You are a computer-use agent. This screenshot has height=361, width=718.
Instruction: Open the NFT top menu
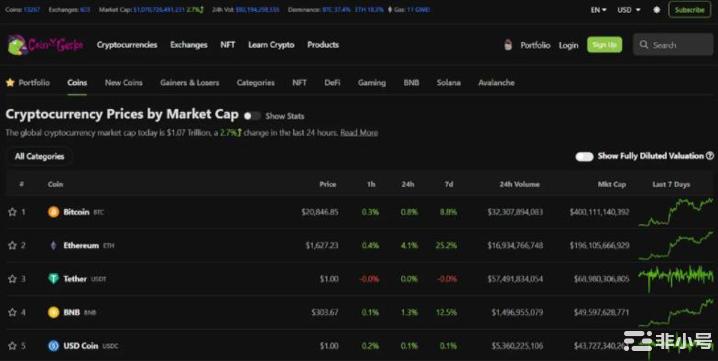(x=228, y=45)
